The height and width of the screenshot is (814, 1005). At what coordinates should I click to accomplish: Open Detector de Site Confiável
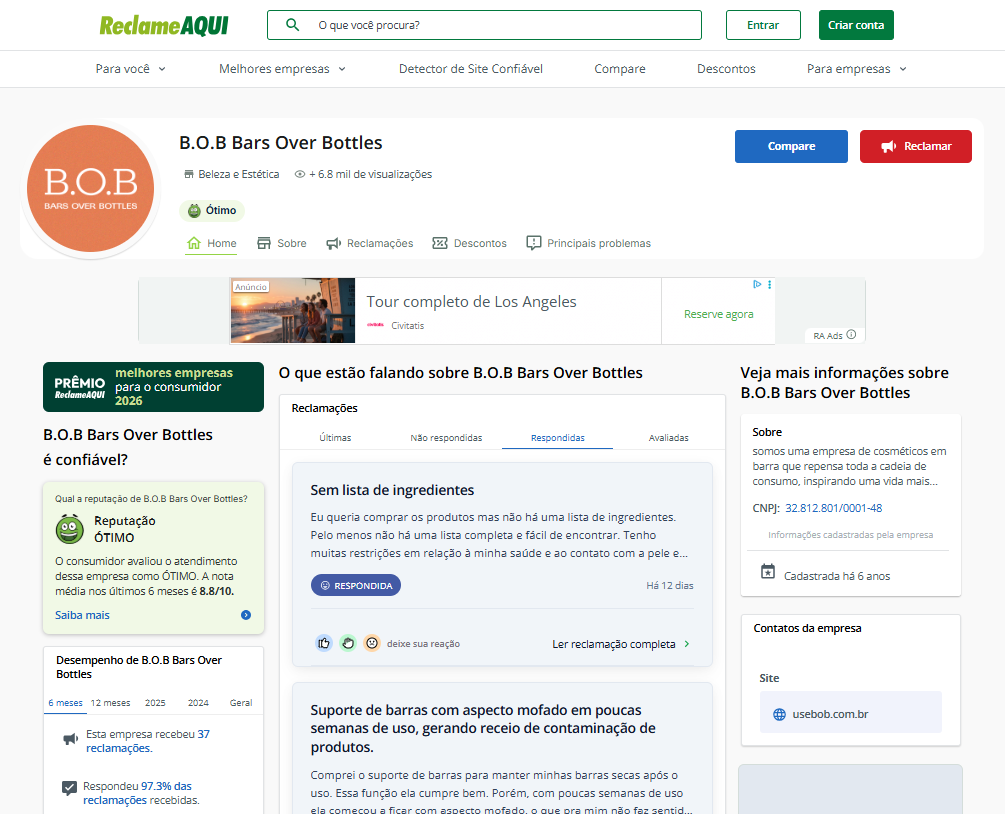click(x=470, y=69)
